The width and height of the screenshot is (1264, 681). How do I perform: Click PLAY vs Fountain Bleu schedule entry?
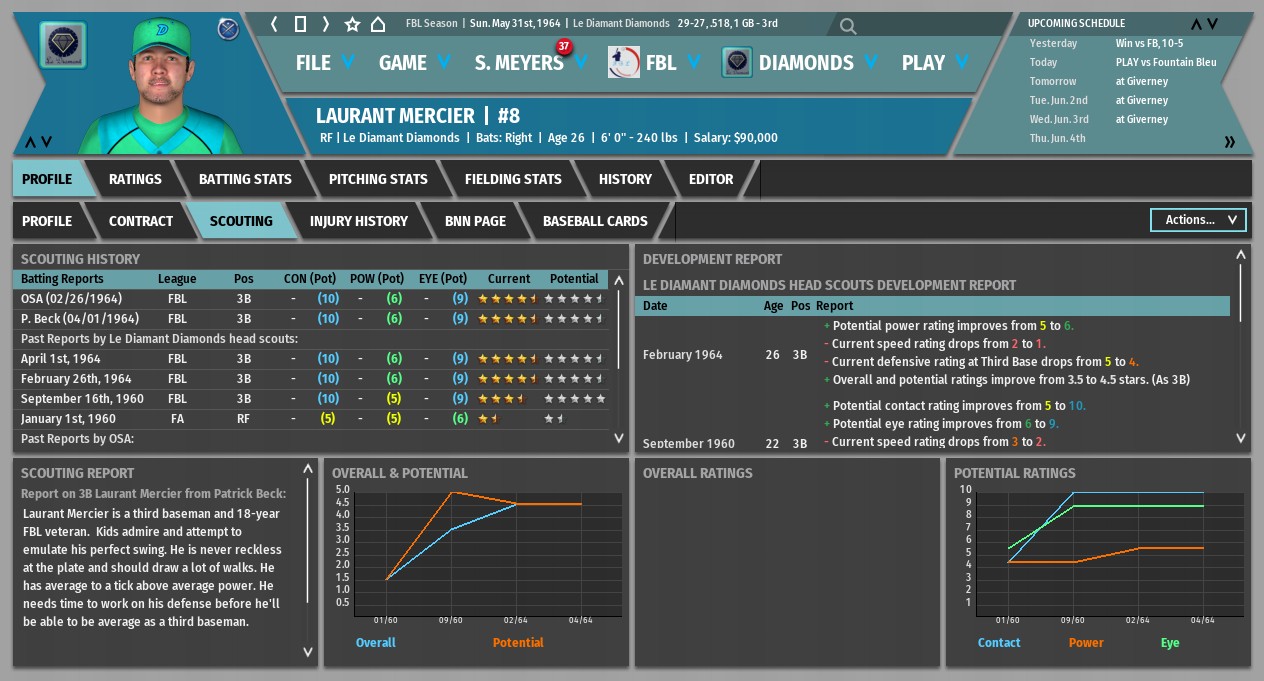tap(1166, 62)
